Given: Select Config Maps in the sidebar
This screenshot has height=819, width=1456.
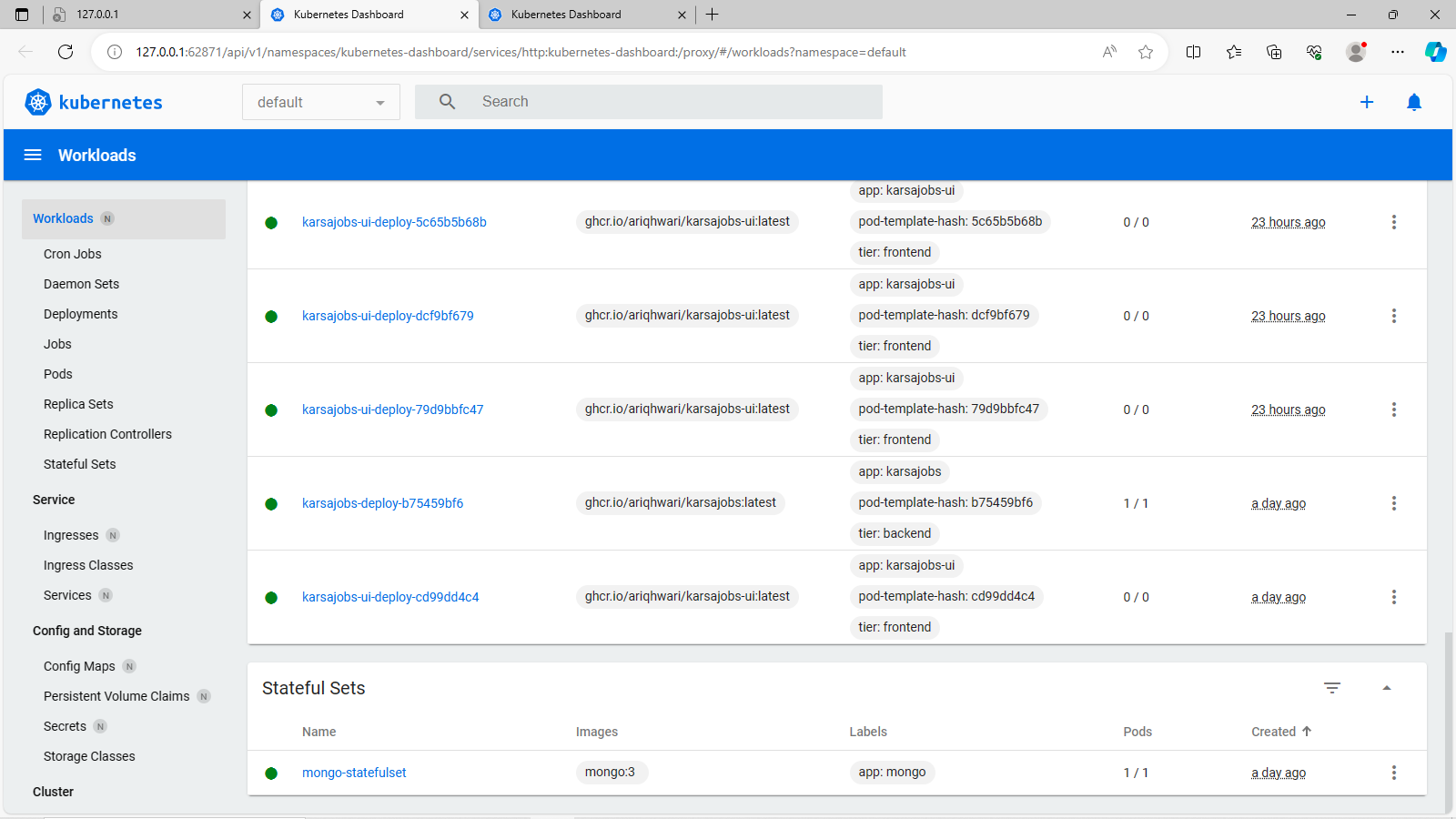Looking at the screenshot, I should tap(79, 666).
